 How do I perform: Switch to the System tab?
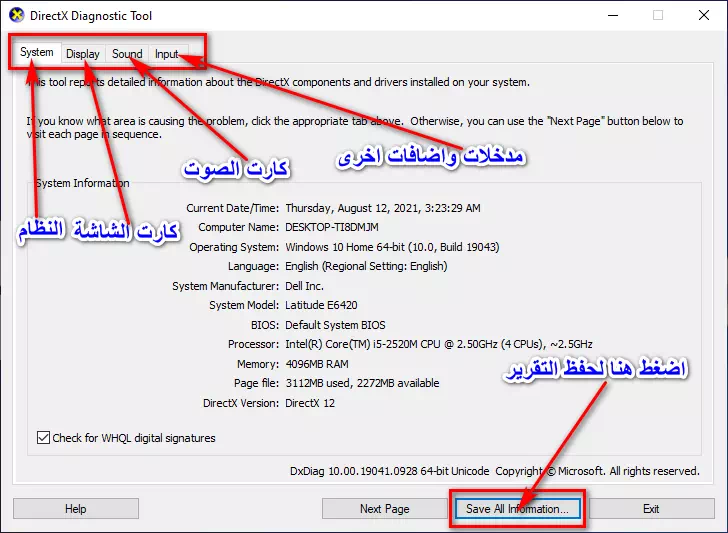[x=37, y=53]
